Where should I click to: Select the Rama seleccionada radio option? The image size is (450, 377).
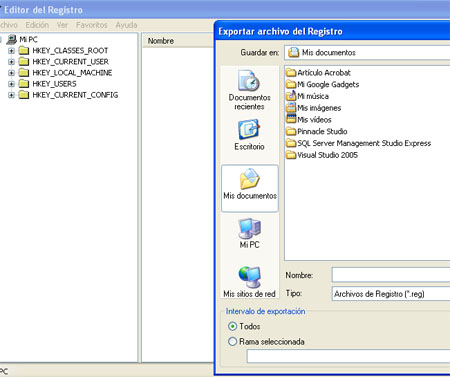(232, 341)
